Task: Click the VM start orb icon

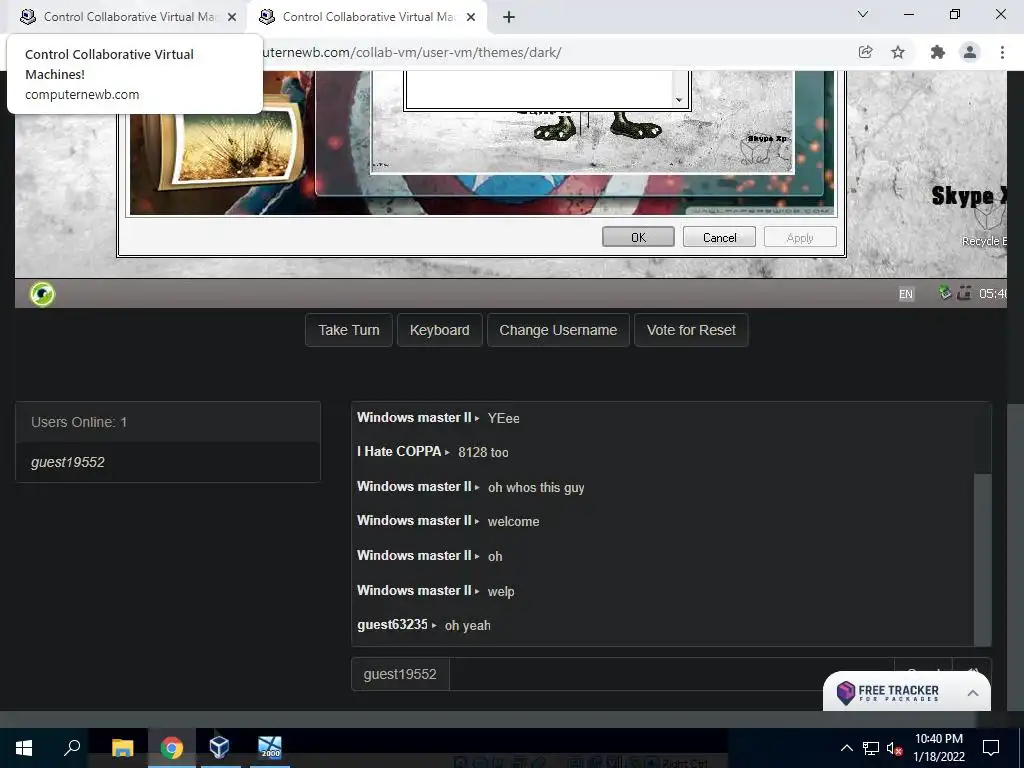Action: 42,294
